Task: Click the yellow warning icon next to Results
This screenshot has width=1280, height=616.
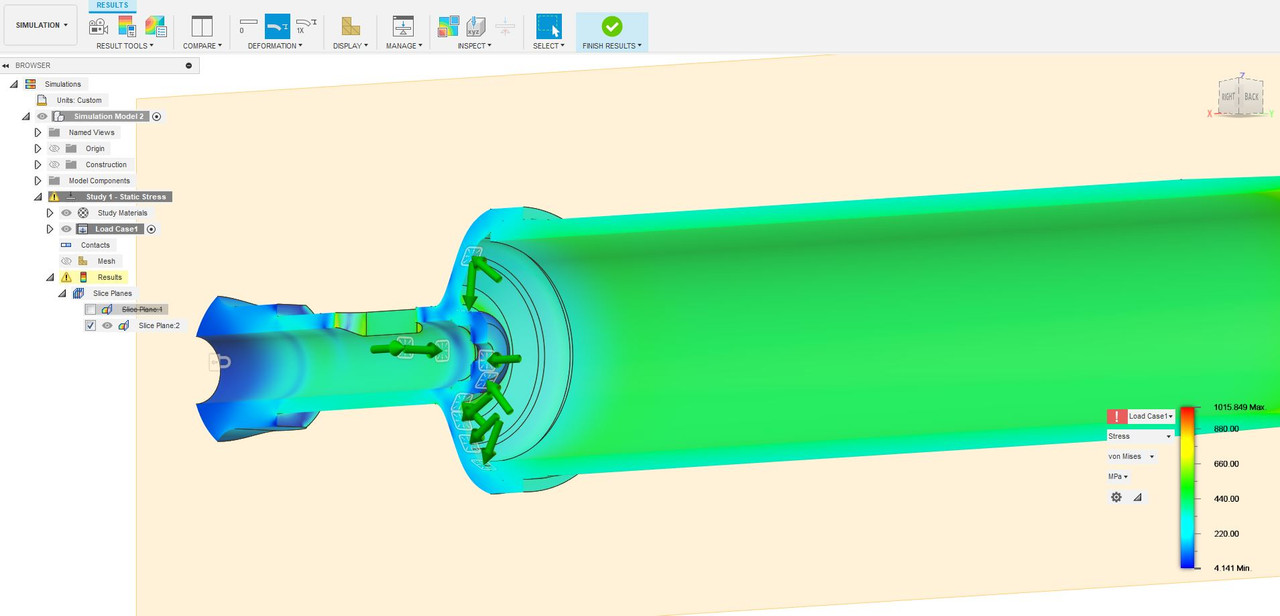Action: (66, 277)
